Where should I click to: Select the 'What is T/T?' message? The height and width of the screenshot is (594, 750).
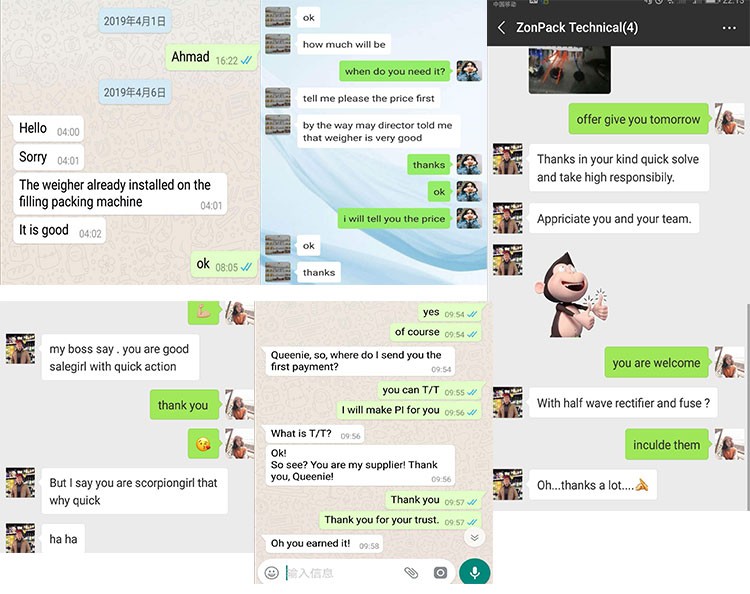point(314,434)
